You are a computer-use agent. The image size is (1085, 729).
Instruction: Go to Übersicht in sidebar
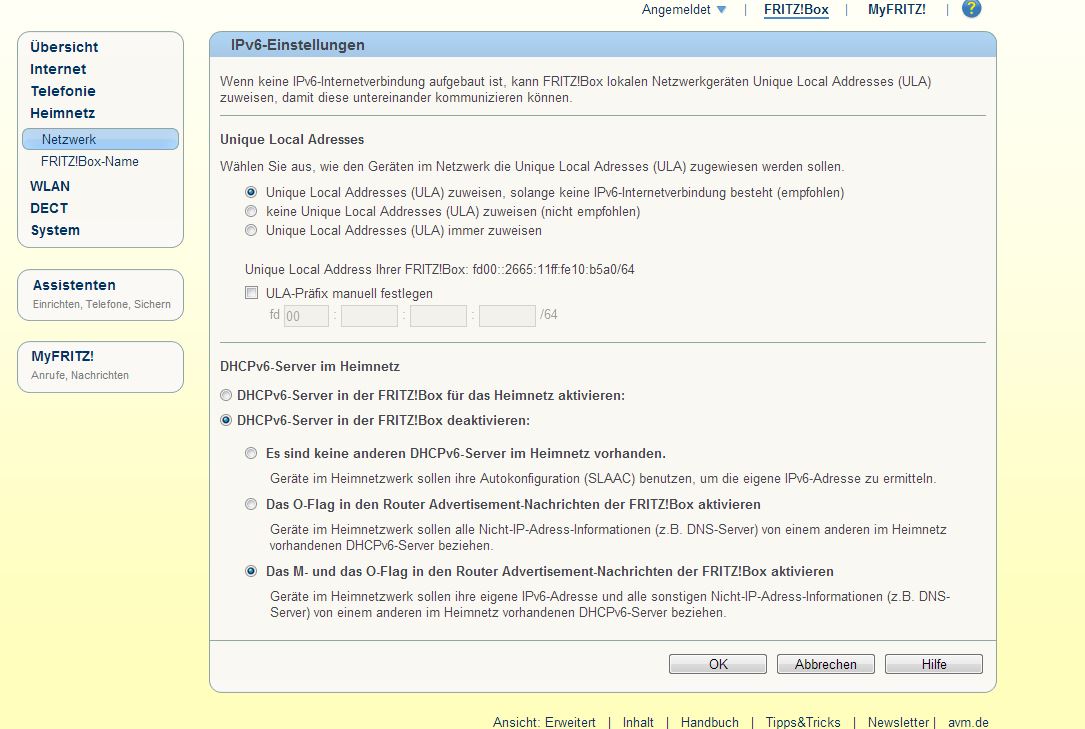[x=64, y=47]
